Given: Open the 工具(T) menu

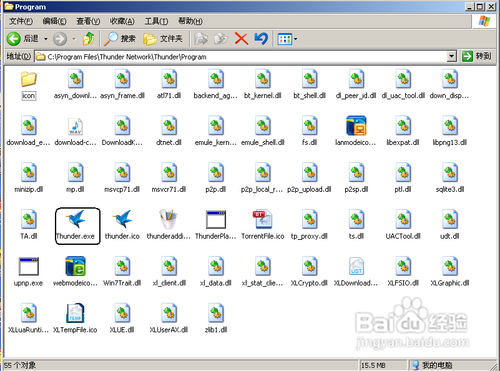Looking at the screenshot, I should [x=156, y=21].
